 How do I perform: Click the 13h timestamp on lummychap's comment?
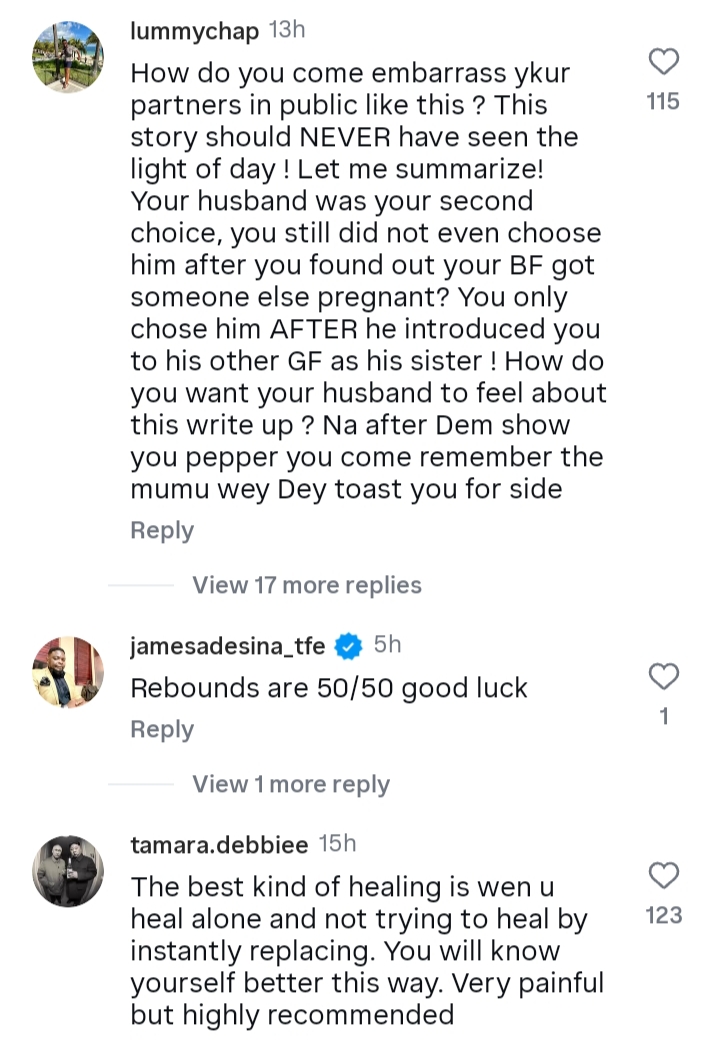288,31
